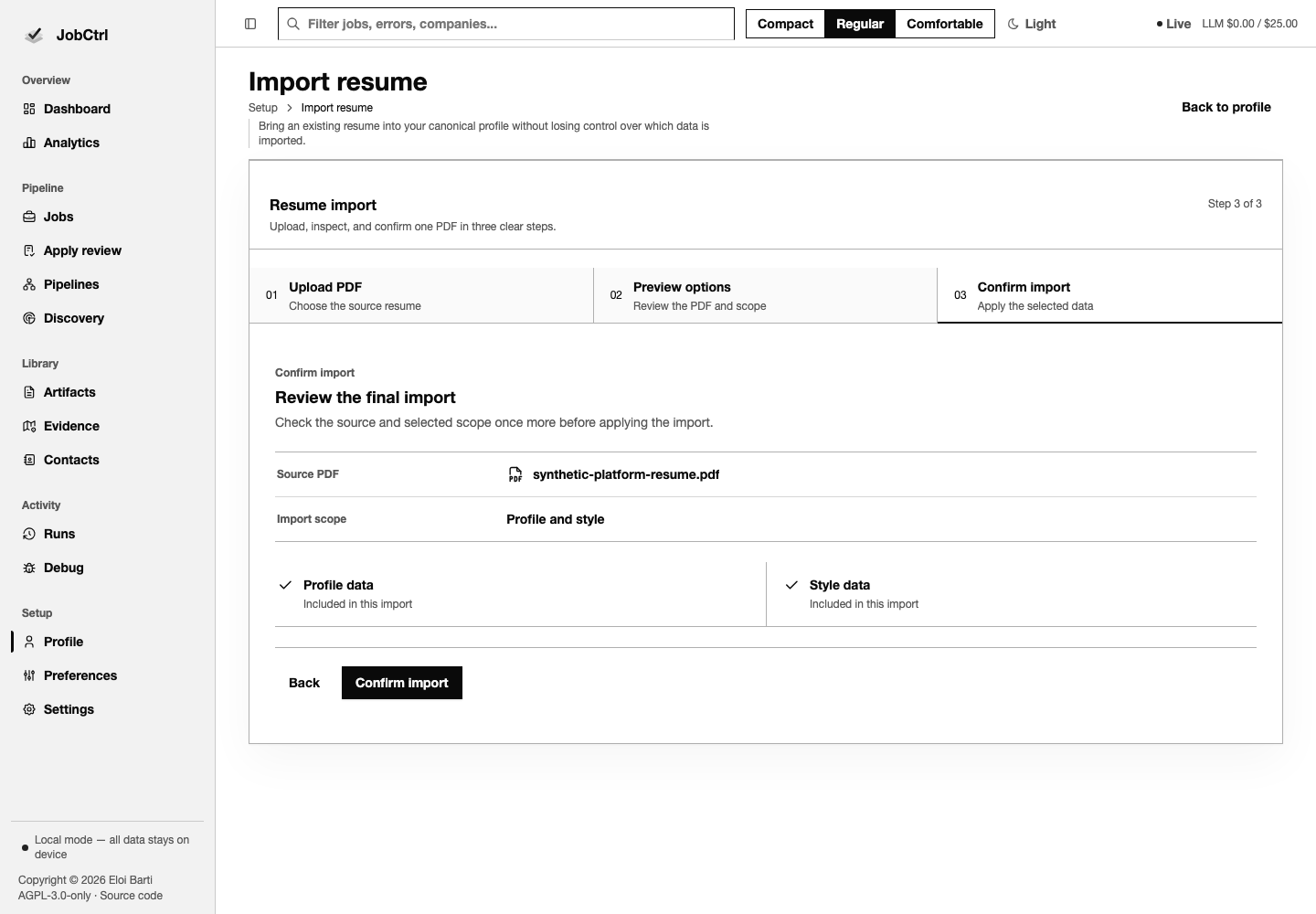This screenshot has height=914, width=1316.
Task: Click the moon icon for Light theme
Action: tap(1014, 24)
